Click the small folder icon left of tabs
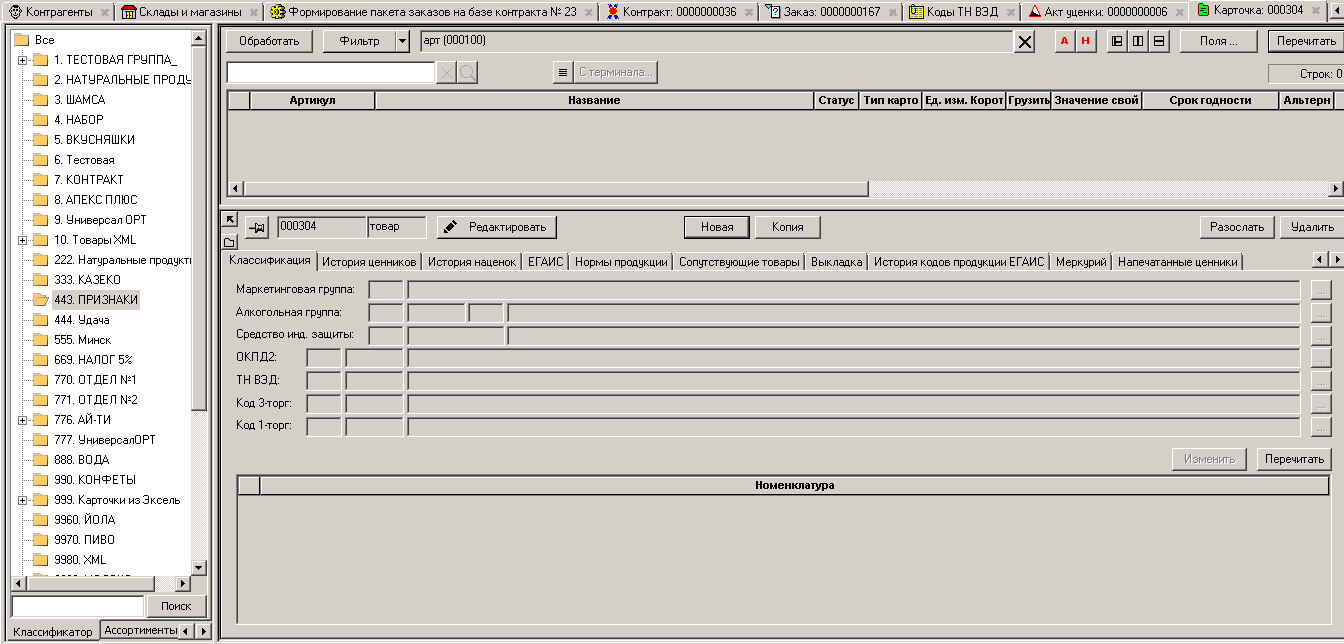 (x=229, y=242)
